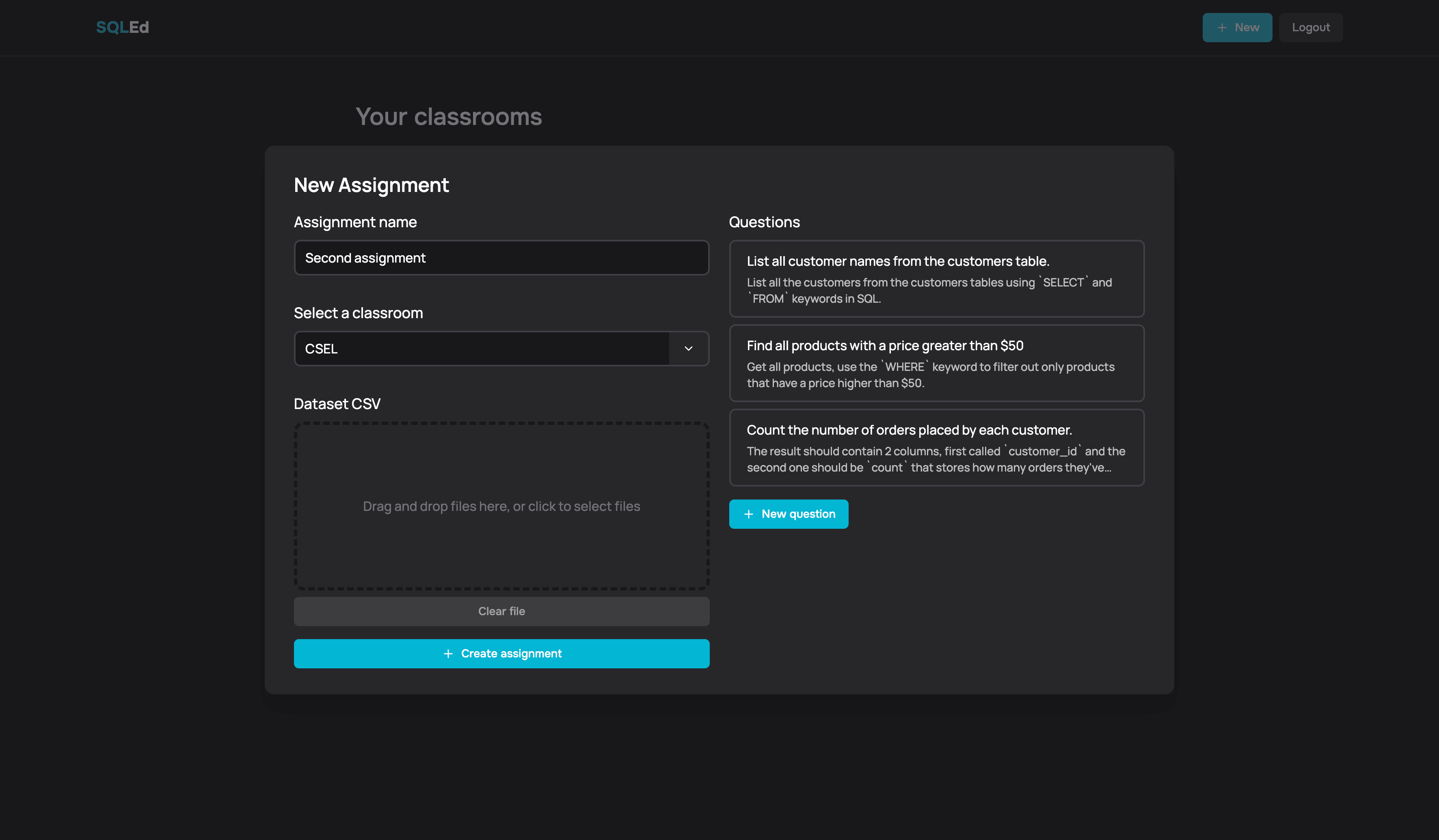Log out using the Logout button
The height and width of the screenshot is (840, 1439).
1311,28
